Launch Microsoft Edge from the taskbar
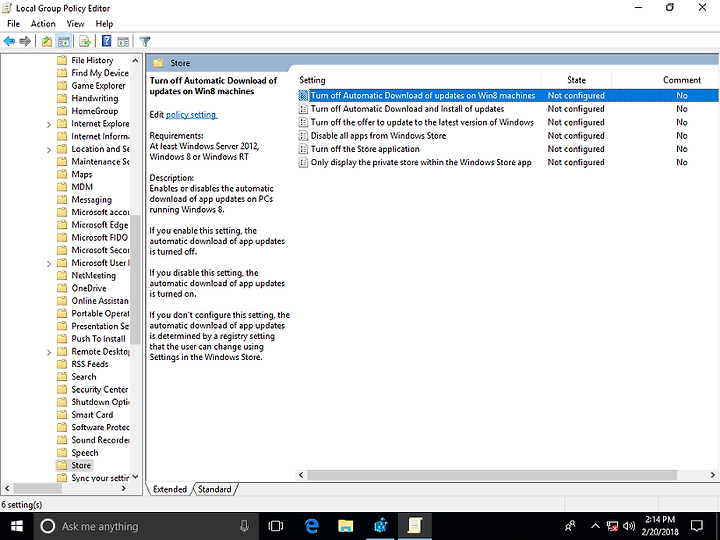 [312, 526]
